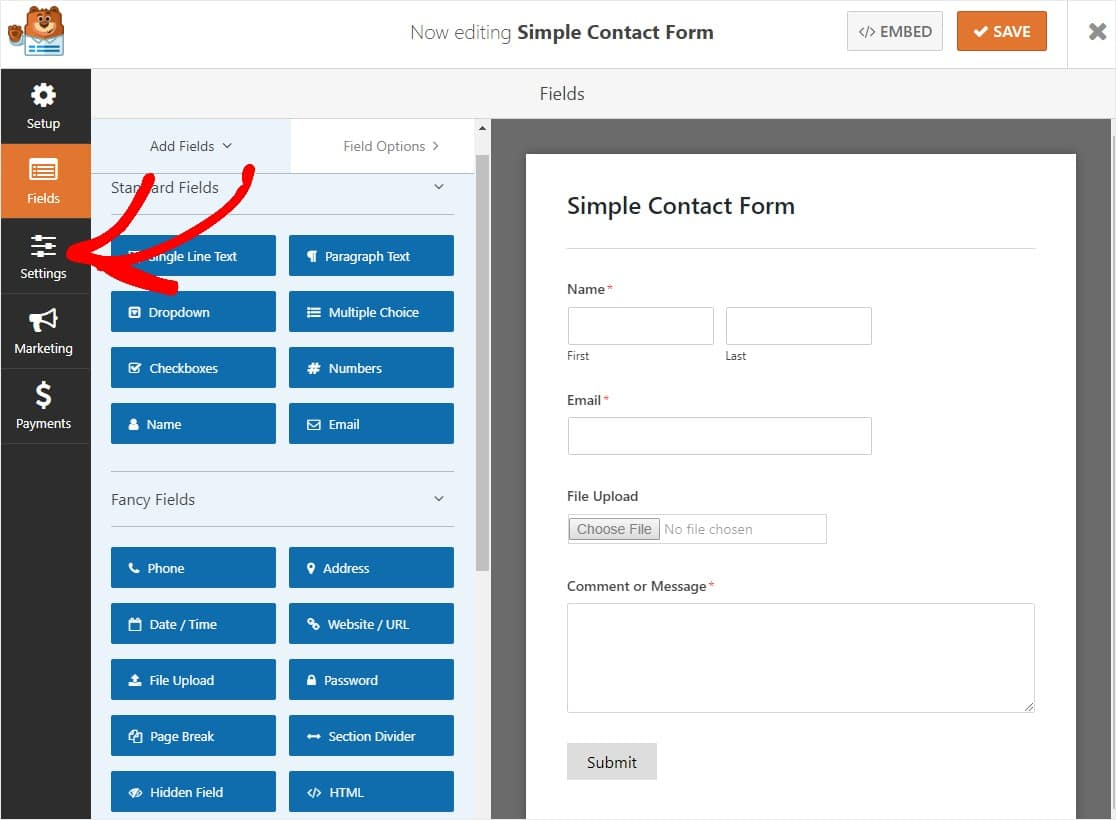Add a Hidden Field

pos(193,792)
